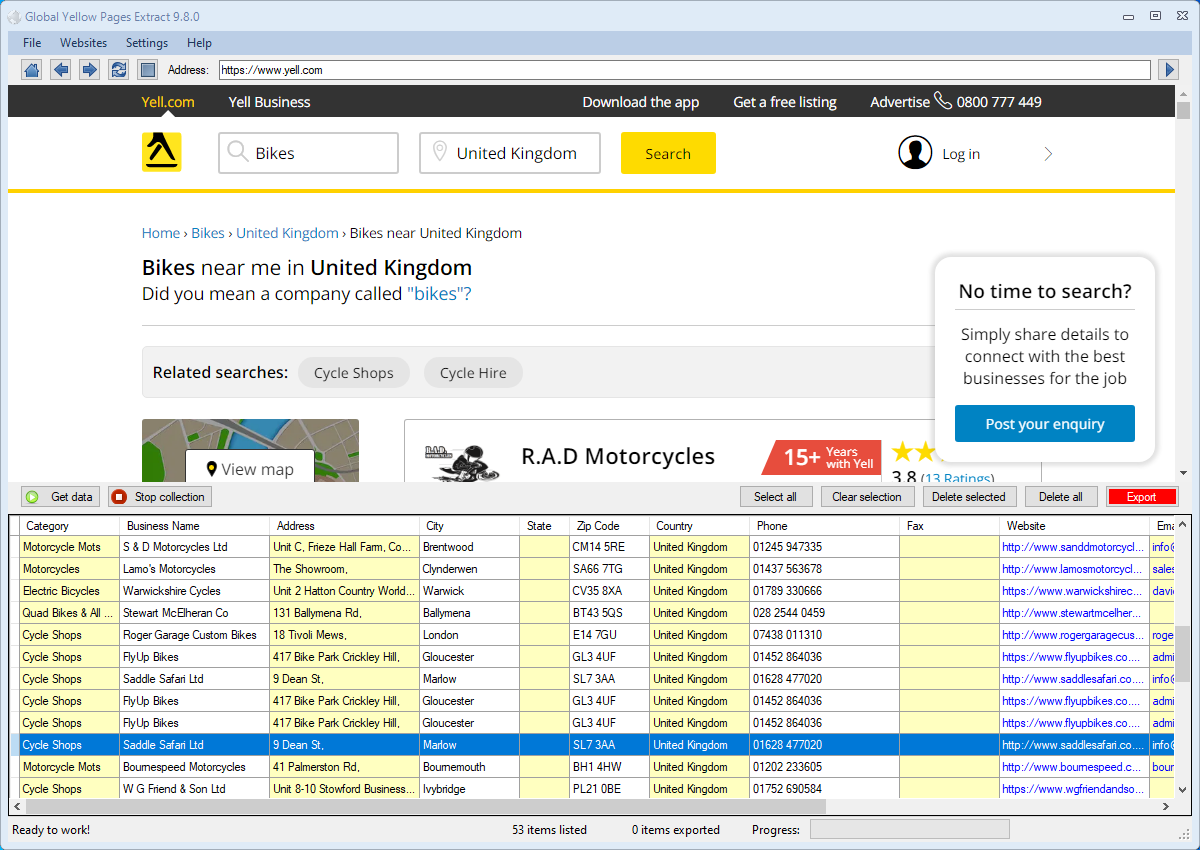Click the Delete selected button
The width and height of the screenshot is (1200, 850).
pyautogui.click(x=969, y=497)
